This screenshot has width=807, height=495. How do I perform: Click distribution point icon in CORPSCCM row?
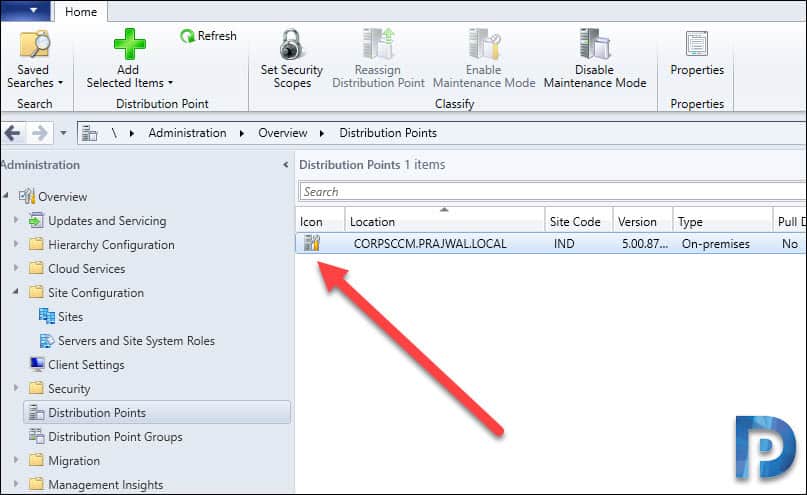pos(312,243)
